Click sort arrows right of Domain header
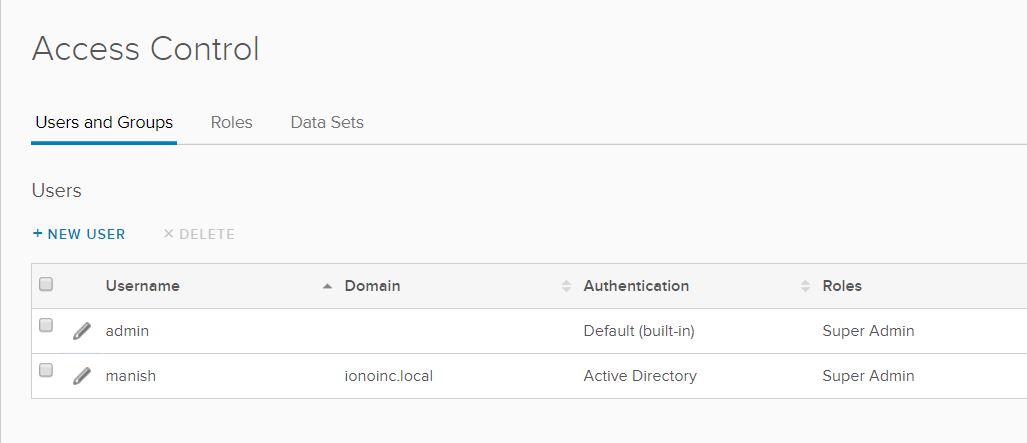The width and height of the screenshot is (1027, 443). (567, 286)
